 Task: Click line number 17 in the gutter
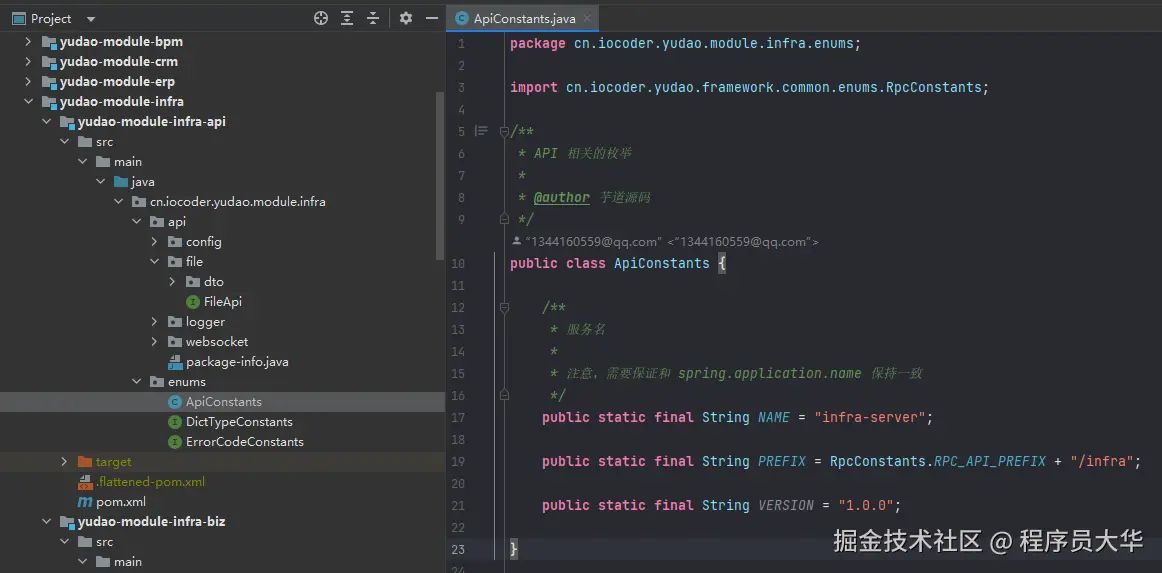point(458,417)
